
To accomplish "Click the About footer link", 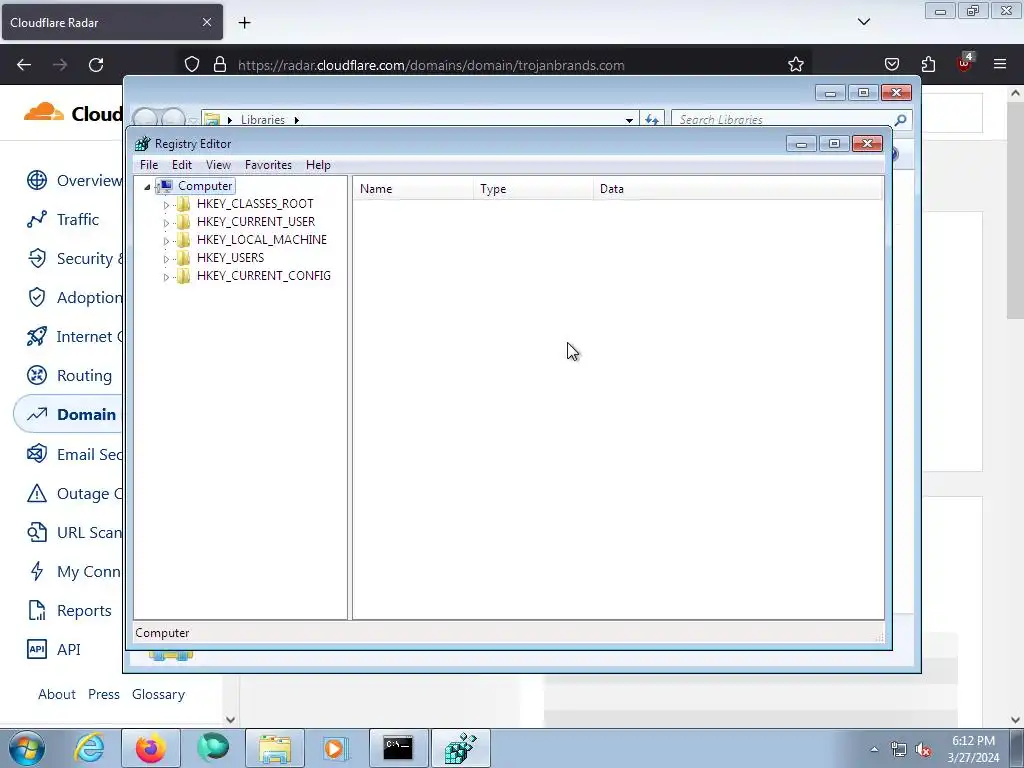I will pos(57,694).
